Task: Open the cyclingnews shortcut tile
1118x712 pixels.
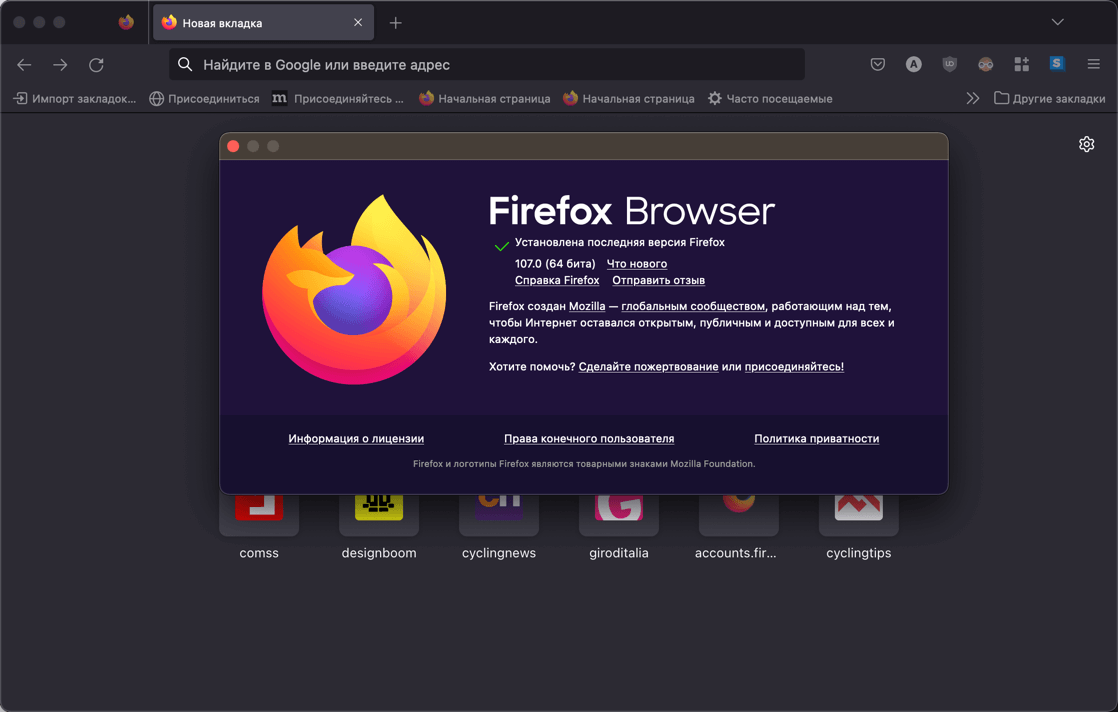Action: pos(498,527)
